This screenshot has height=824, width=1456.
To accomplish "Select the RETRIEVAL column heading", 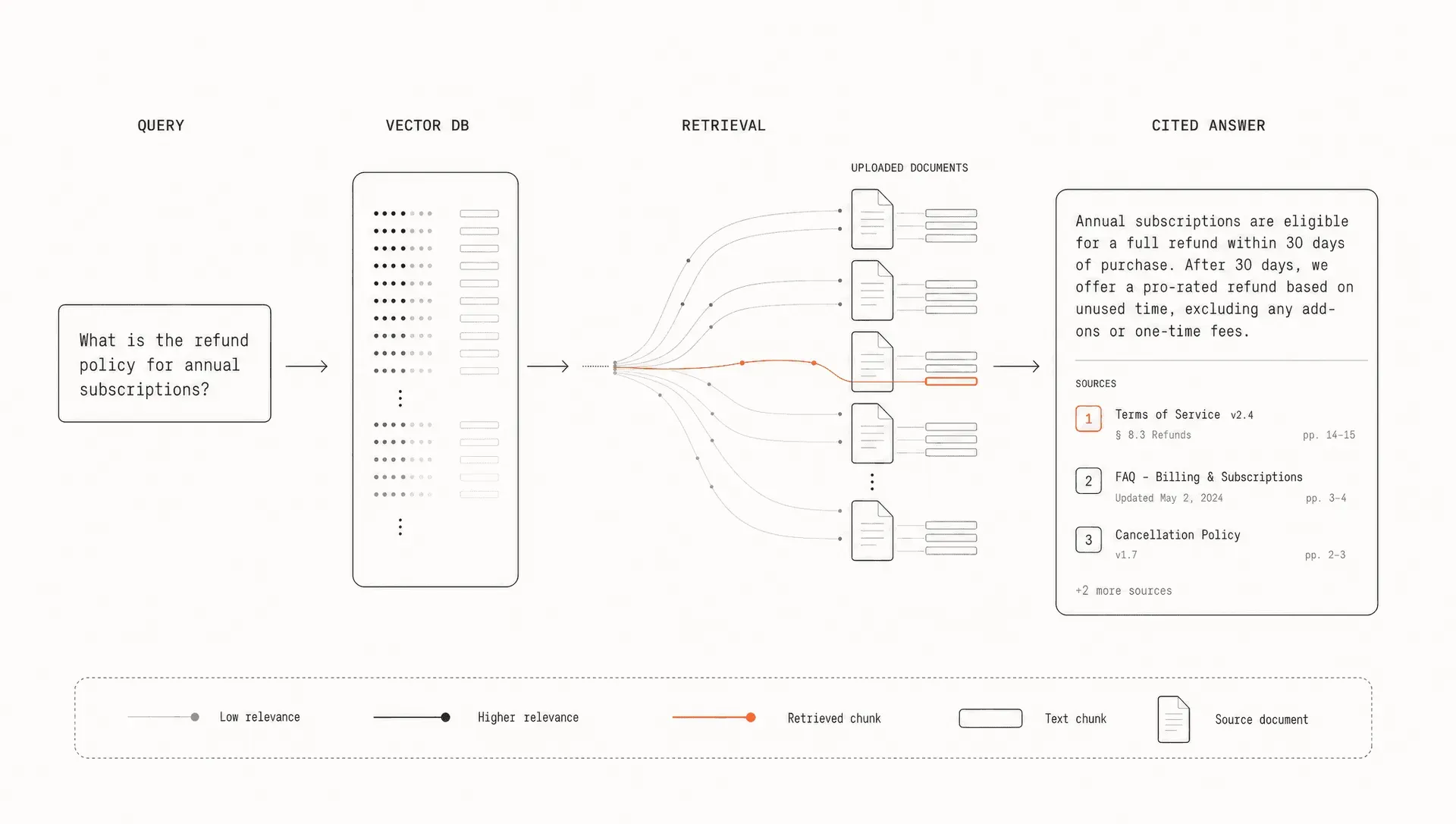I will [723, 126].
